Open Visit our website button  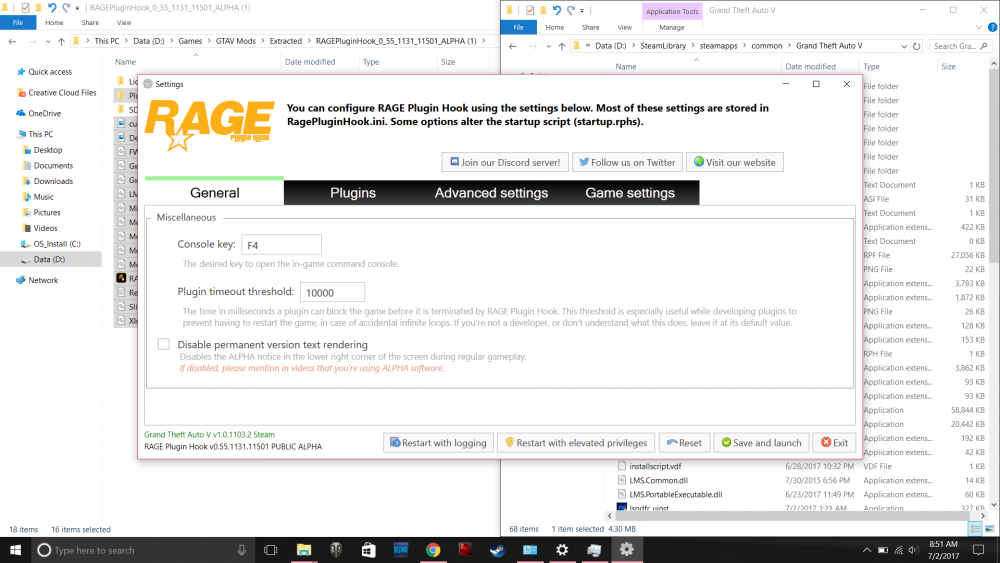pos(734,162)
